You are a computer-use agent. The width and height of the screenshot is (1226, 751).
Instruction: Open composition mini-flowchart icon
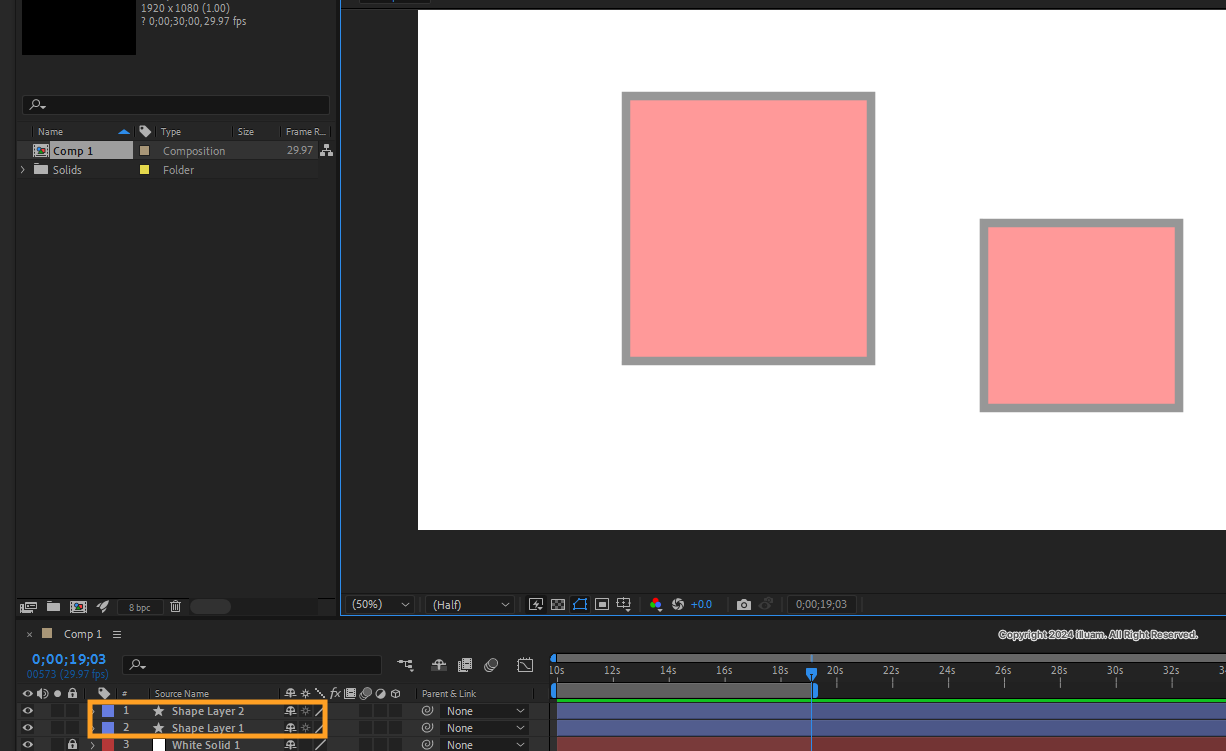[x=405, y=665]
